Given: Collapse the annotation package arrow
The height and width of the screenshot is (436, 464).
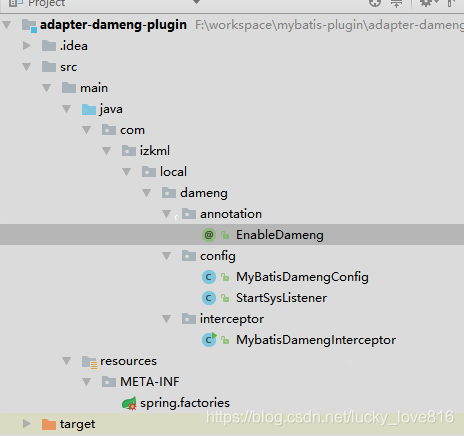Looking at the screenshot, I should (166, 214).
